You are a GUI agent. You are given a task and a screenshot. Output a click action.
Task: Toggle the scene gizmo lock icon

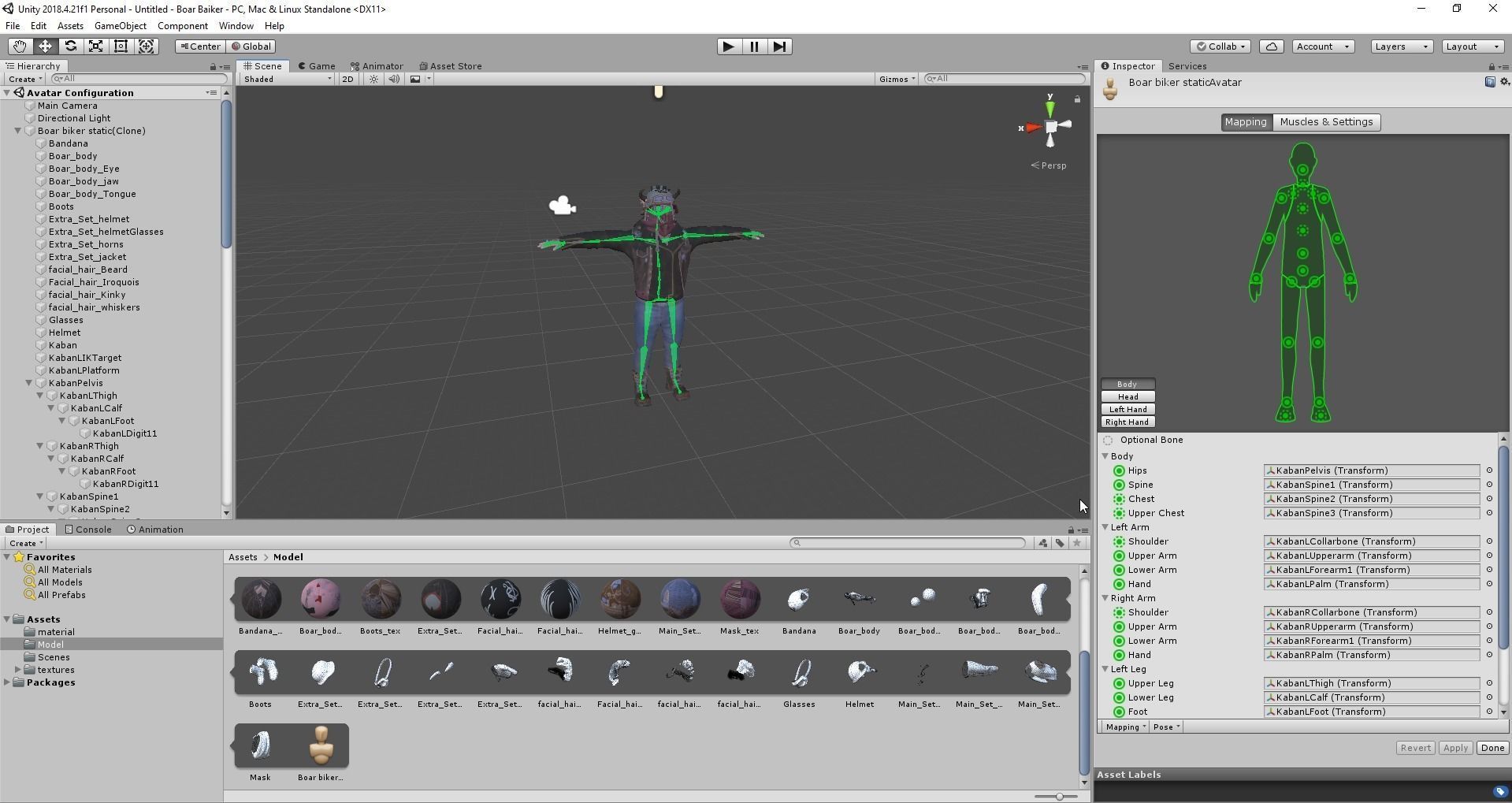pos(1077,99)
